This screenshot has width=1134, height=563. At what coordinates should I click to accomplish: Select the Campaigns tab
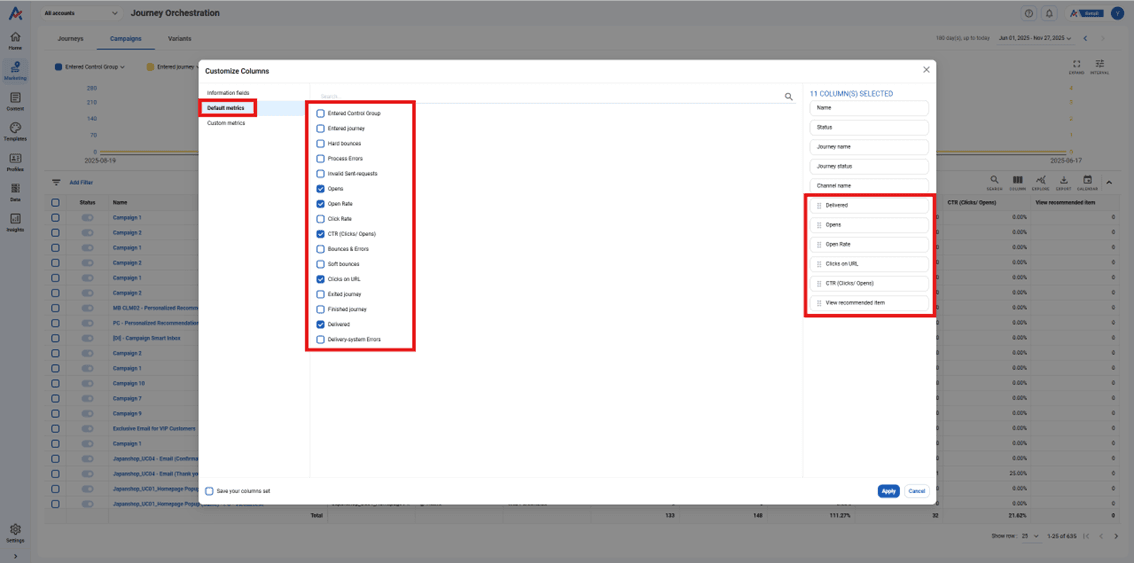(125, 38)
